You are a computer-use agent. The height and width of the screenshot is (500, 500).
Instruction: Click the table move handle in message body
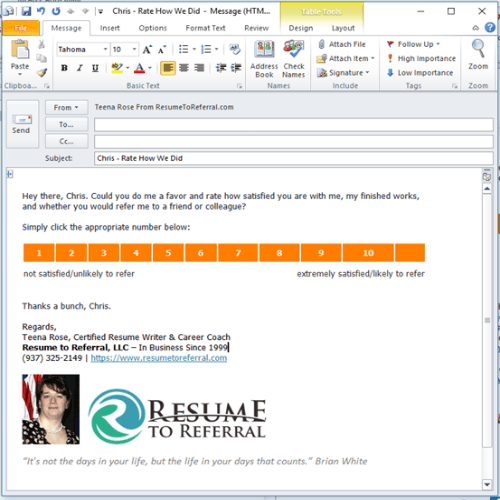(10, 174)
